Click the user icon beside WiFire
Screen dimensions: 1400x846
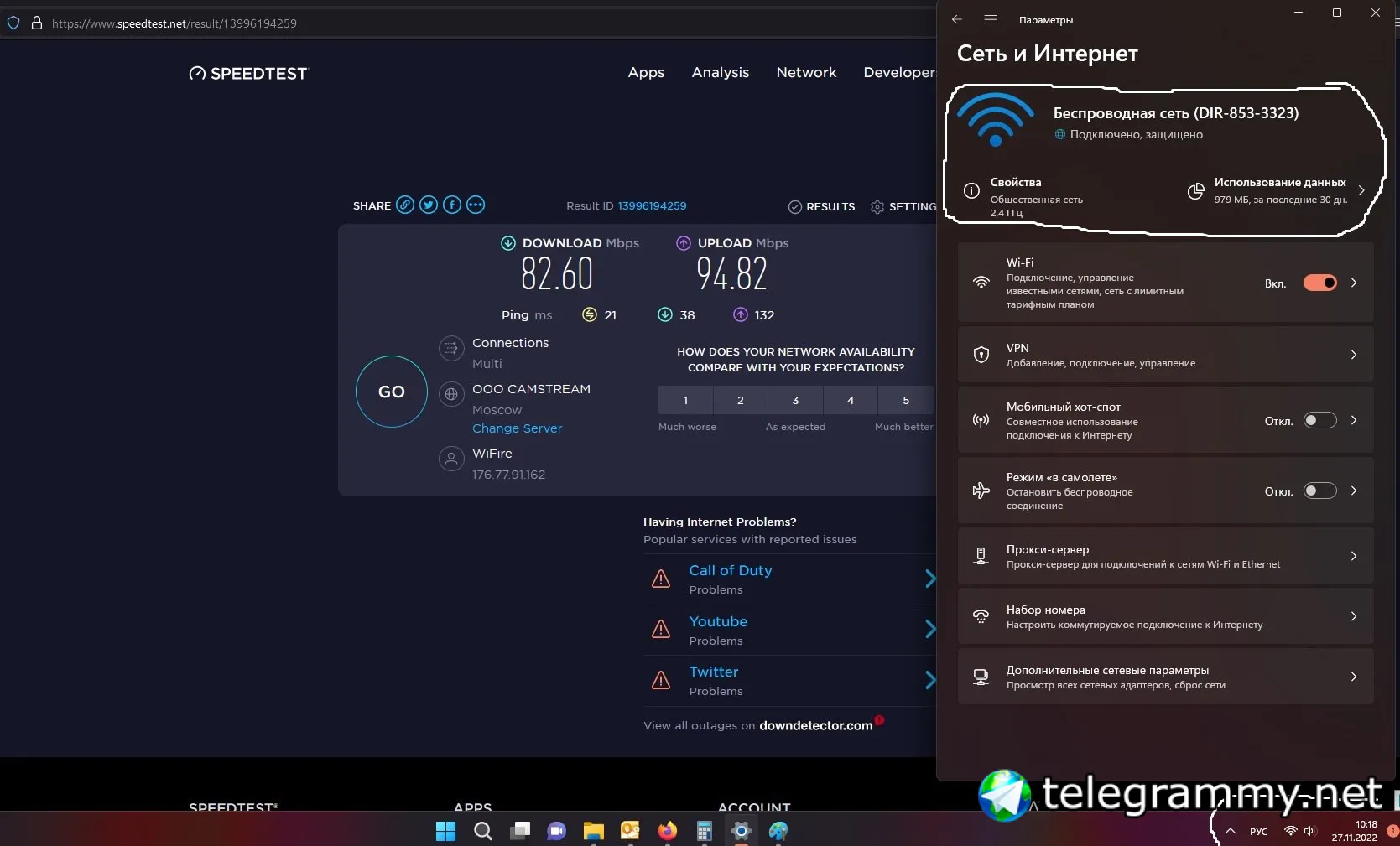(x=451, y=459)
